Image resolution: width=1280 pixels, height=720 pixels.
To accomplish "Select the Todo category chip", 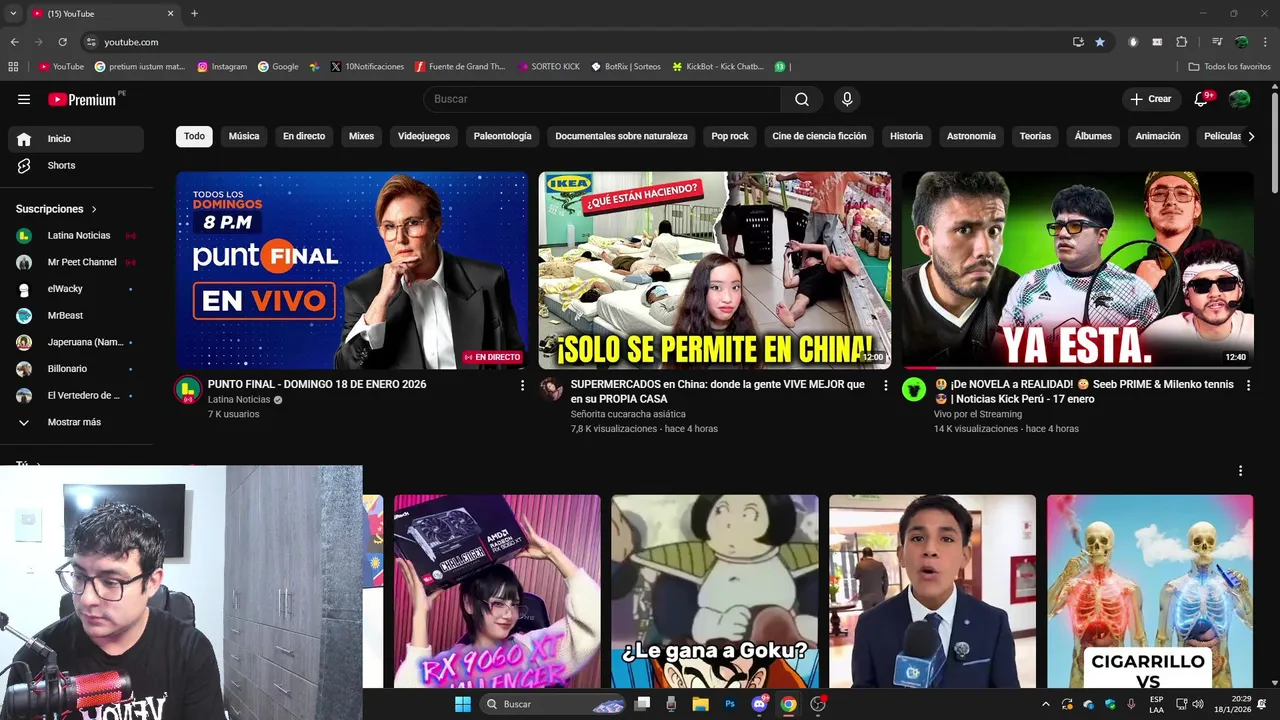I will coord(194,136).
